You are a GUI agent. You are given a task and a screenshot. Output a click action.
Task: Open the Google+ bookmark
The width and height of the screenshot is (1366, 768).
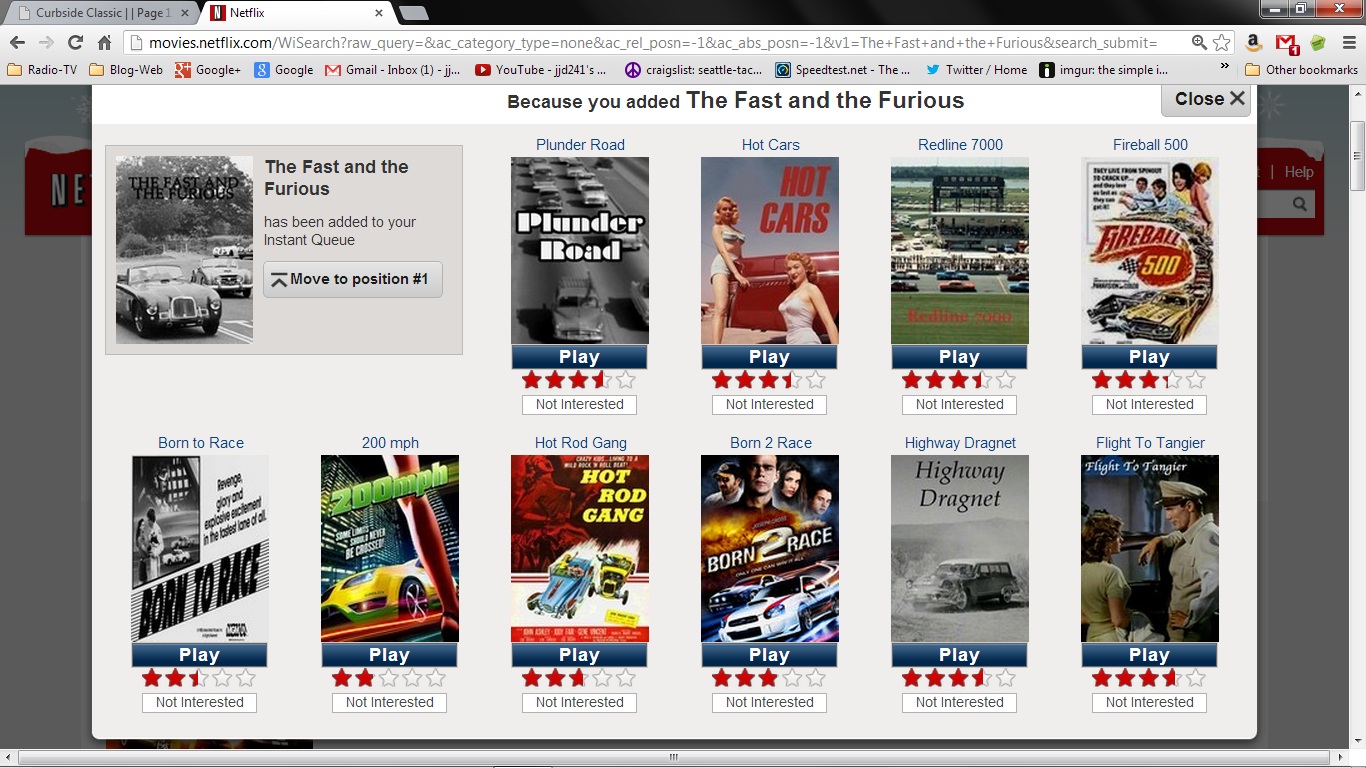pyautogui.click(x=208, y=70)
